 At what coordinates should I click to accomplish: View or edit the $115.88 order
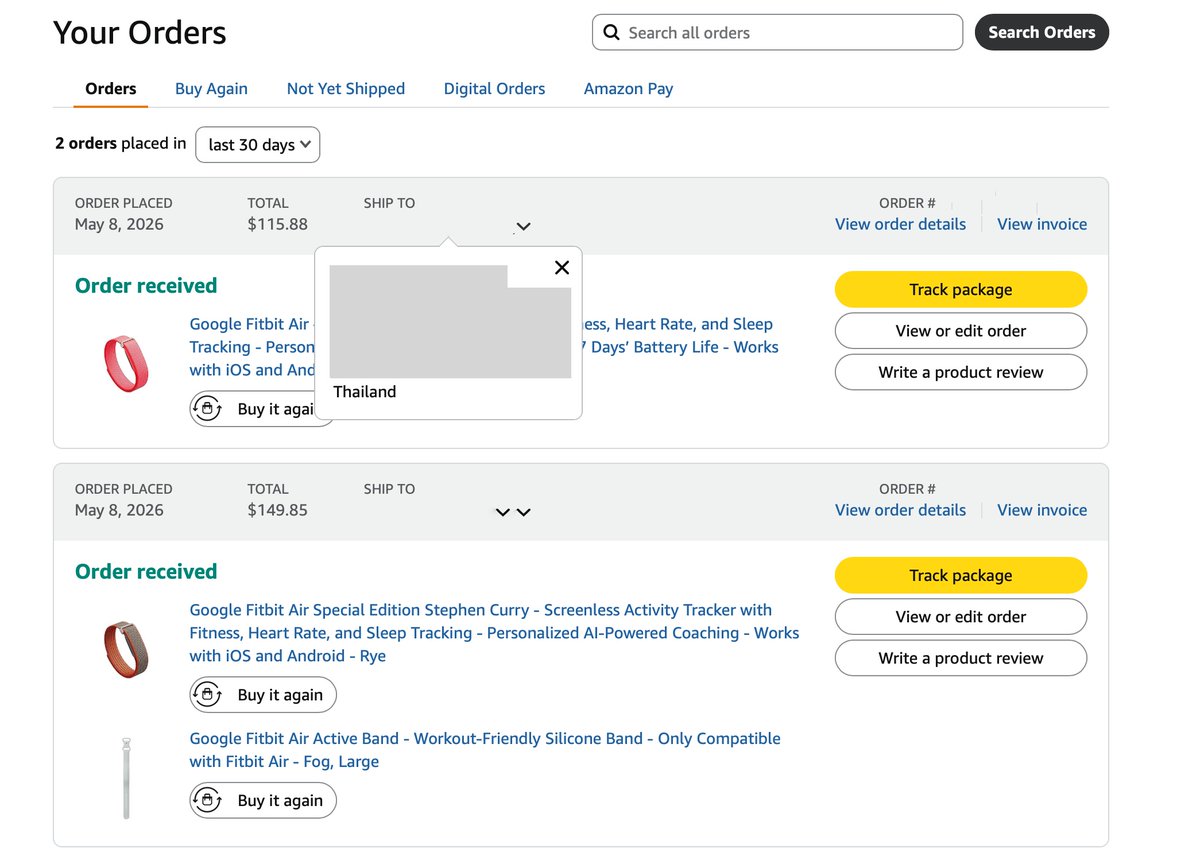[960, 331]
